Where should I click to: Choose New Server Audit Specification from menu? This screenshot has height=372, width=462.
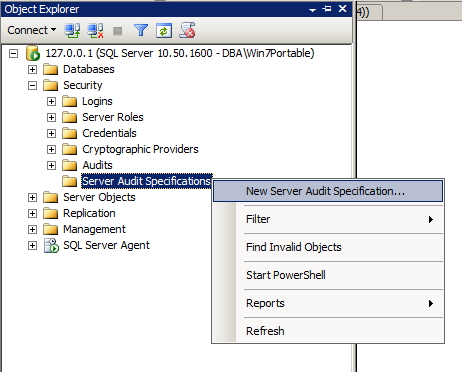(x=328, y=191)
